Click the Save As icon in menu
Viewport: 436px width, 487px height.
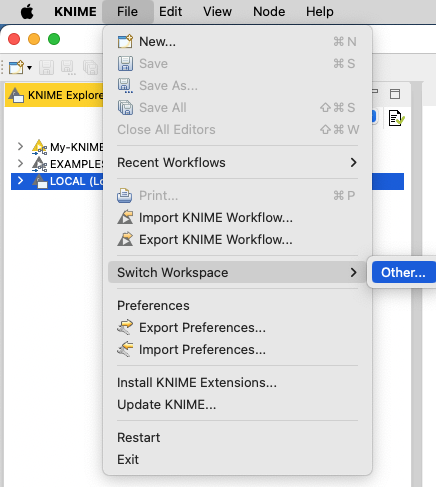click(125, 86)
